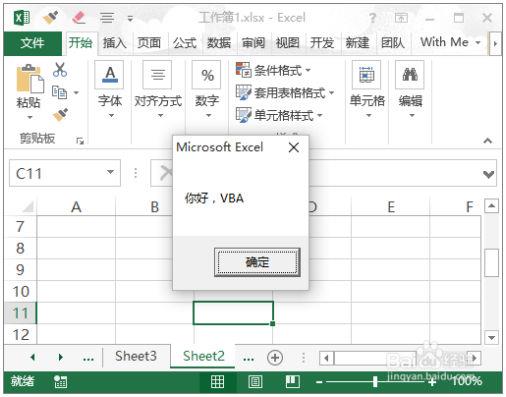Click next sheet navigation arrow
The width and height of the screenshot is (506, 397).
(x=60, y=357)
